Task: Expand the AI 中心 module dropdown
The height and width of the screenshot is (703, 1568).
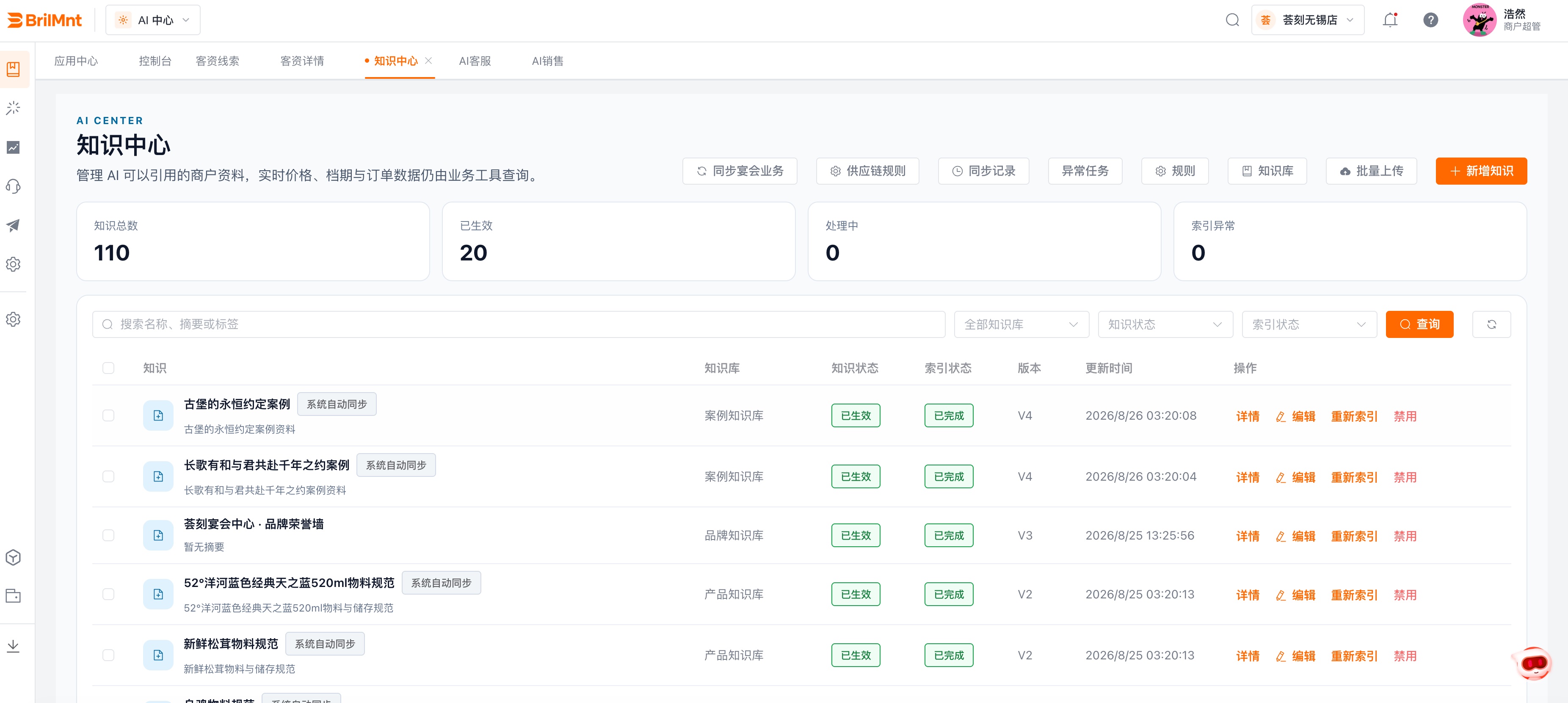Action: click(x=153, y=20)
